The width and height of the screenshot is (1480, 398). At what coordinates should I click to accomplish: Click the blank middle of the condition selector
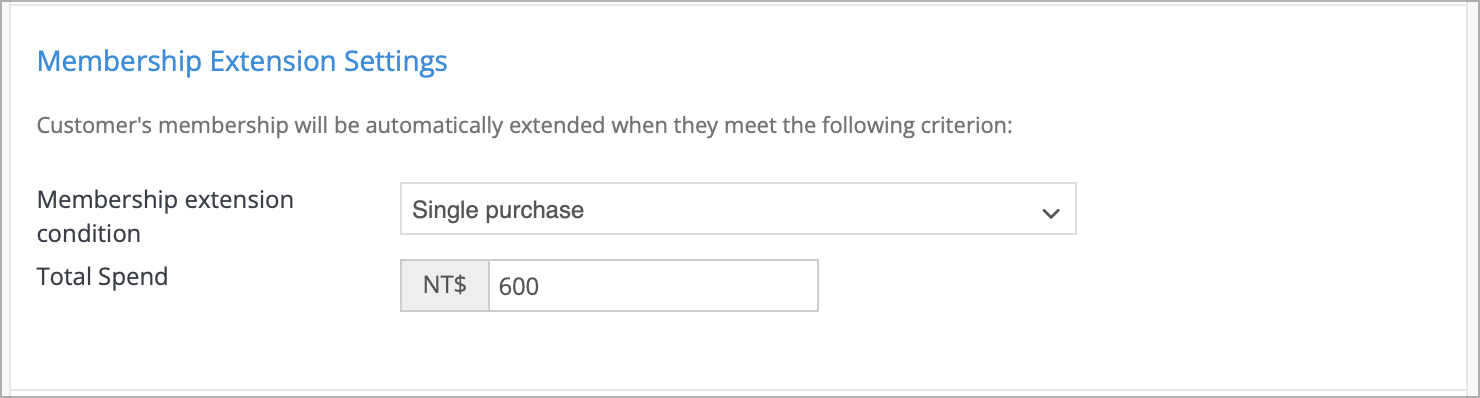click(810, 210)
